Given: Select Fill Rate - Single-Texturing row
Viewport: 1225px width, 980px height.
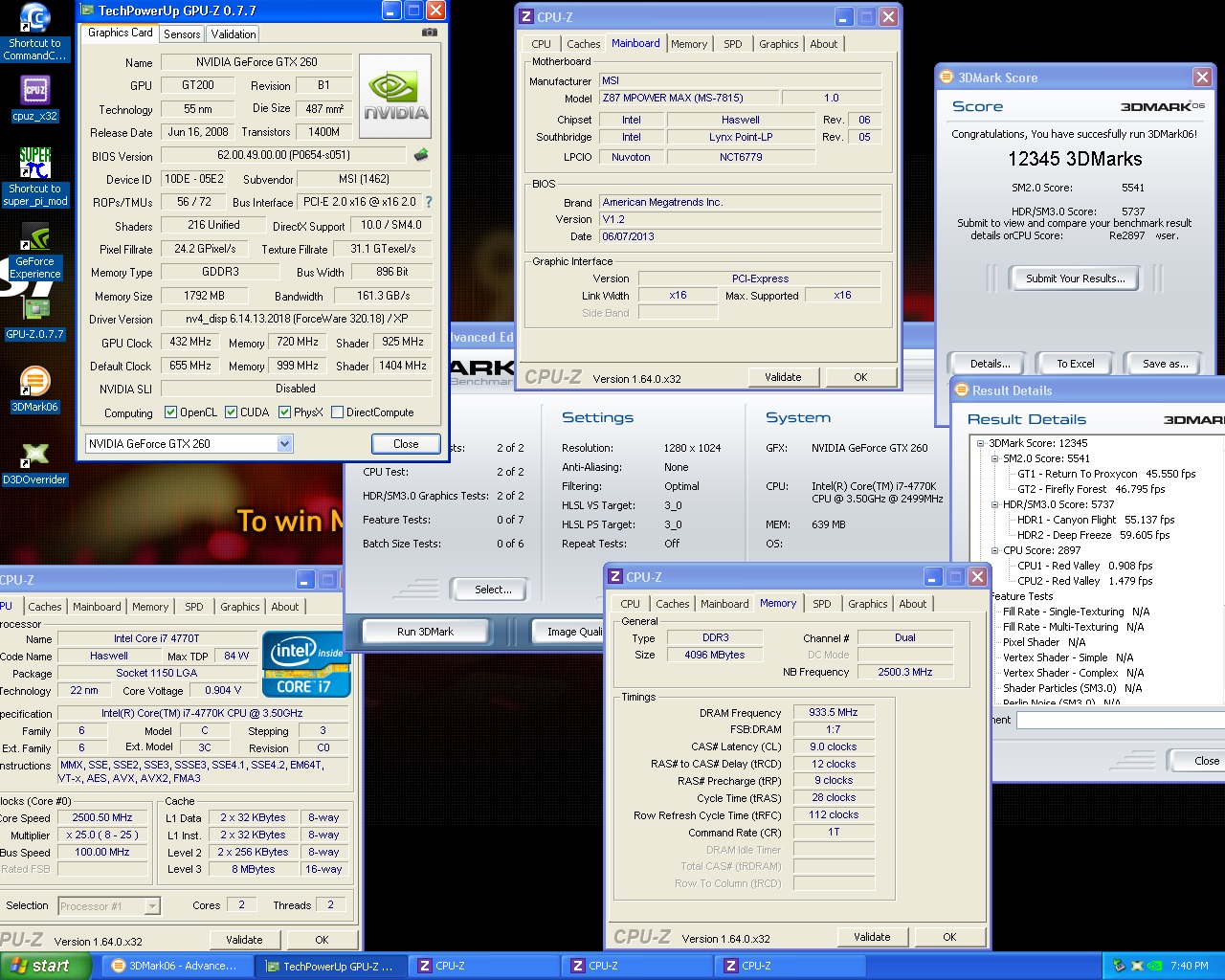Looking at the screenshot, I should point(1076,612).
